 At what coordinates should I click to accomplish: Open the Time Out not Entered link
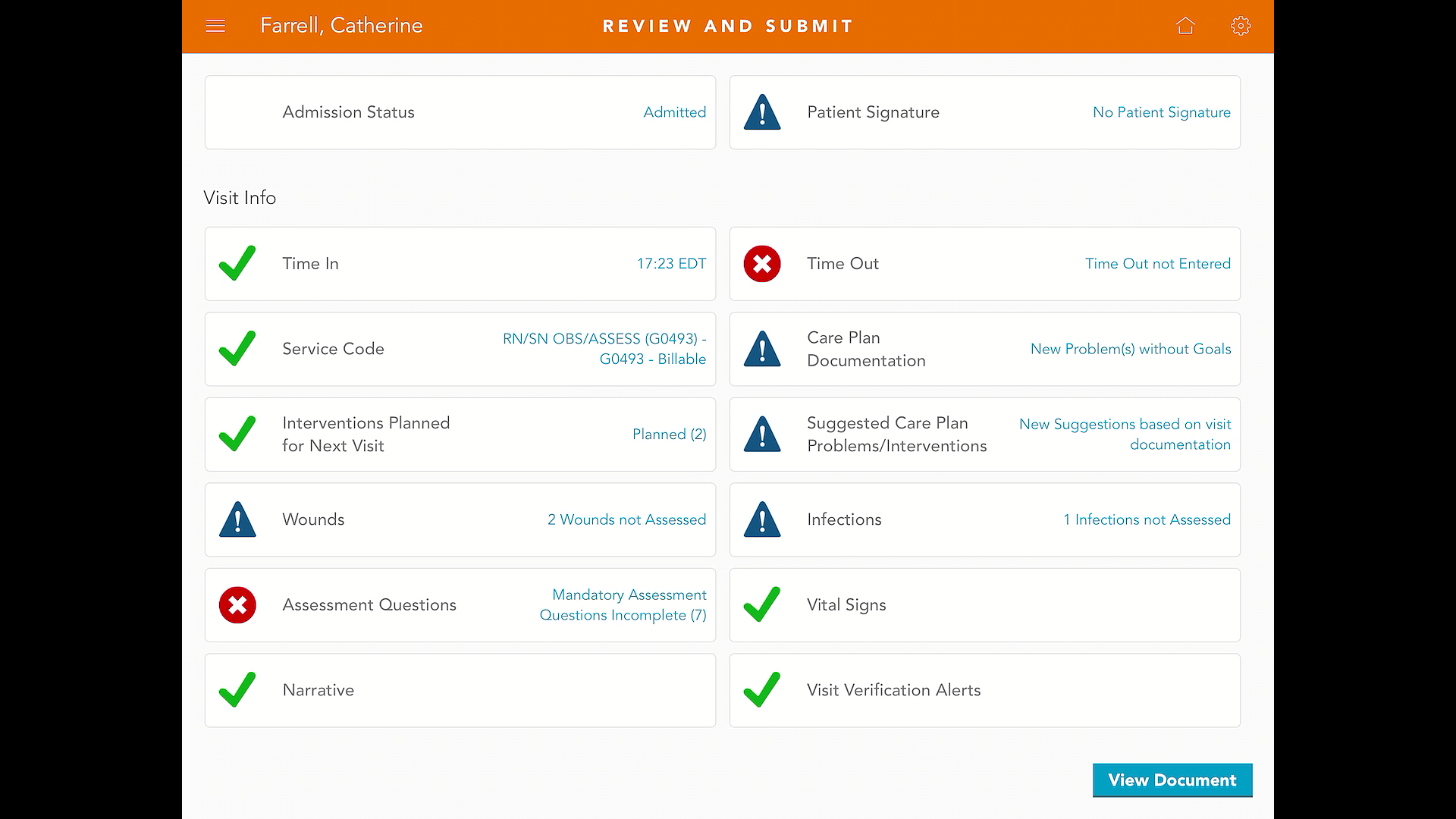(x=1157, y=264)
